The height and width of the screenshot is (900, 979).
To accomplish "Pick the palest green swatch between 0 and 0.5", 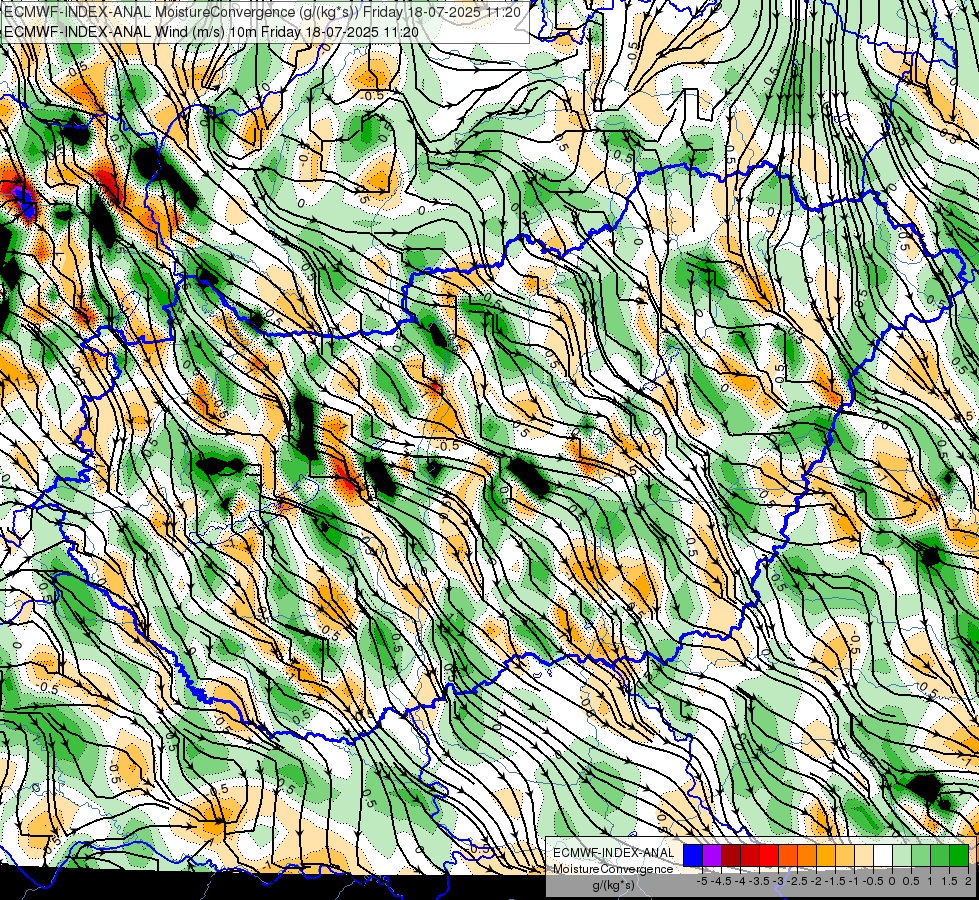I will tap(902, 856).
